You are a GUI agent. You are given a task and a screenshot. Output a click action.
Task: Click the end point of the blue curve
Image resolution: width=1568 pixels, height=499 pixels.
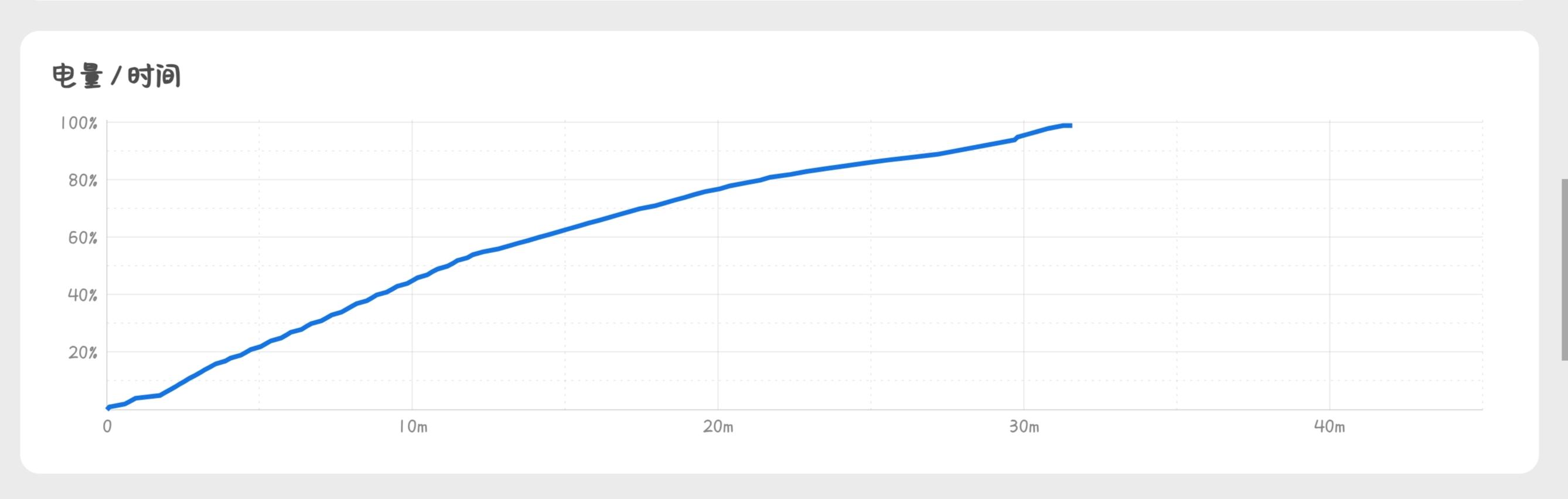point(1069,125)
